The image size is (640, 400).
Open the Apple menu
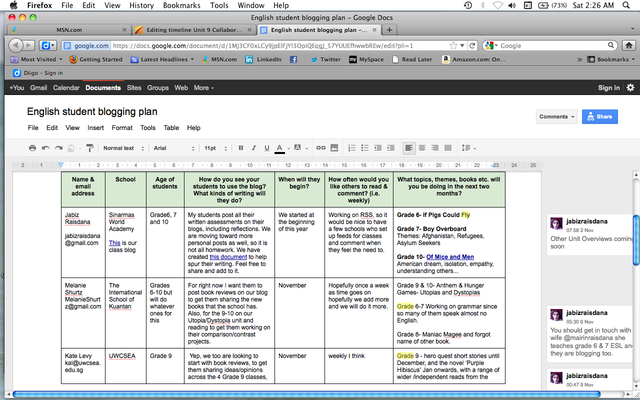(x=13, y=5)
